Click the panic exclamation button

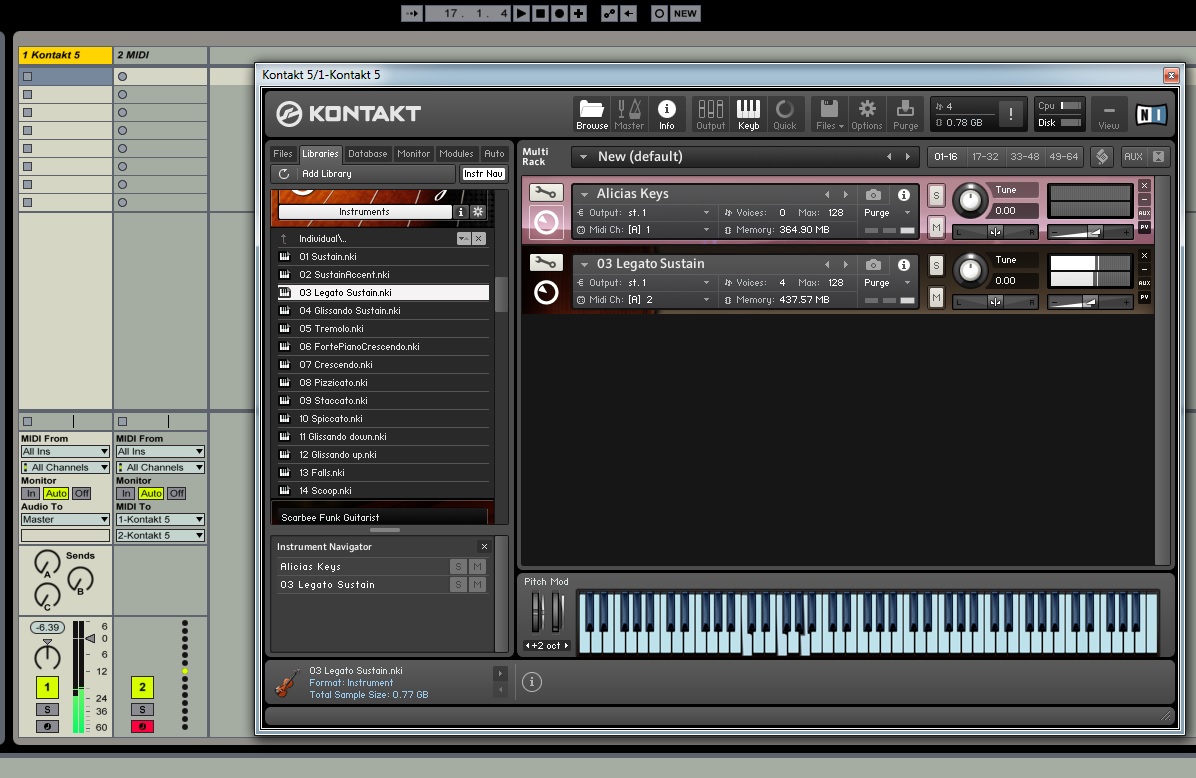click(x=1011, y=114)
